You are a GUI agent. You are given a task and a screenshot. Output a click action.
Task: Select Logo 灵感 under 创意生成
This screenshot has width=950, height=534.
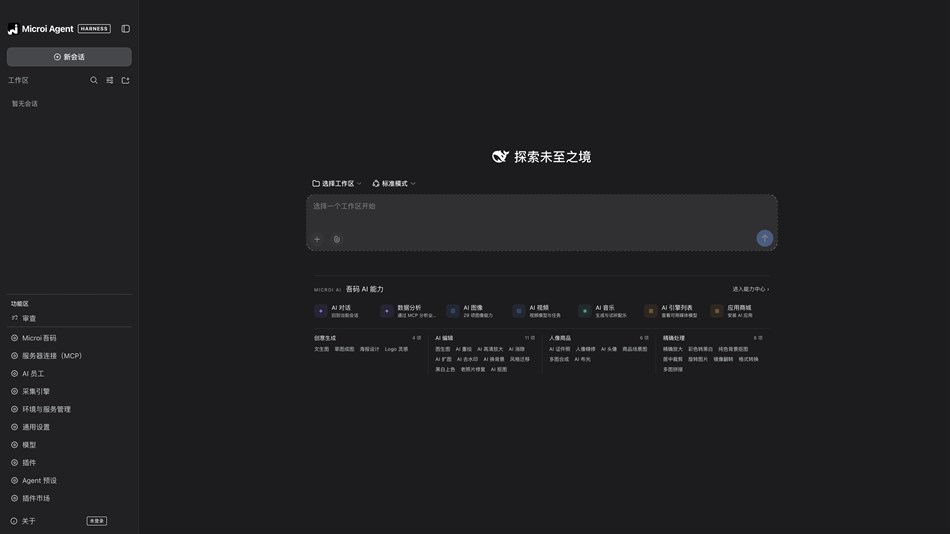[x=396, y=349]
